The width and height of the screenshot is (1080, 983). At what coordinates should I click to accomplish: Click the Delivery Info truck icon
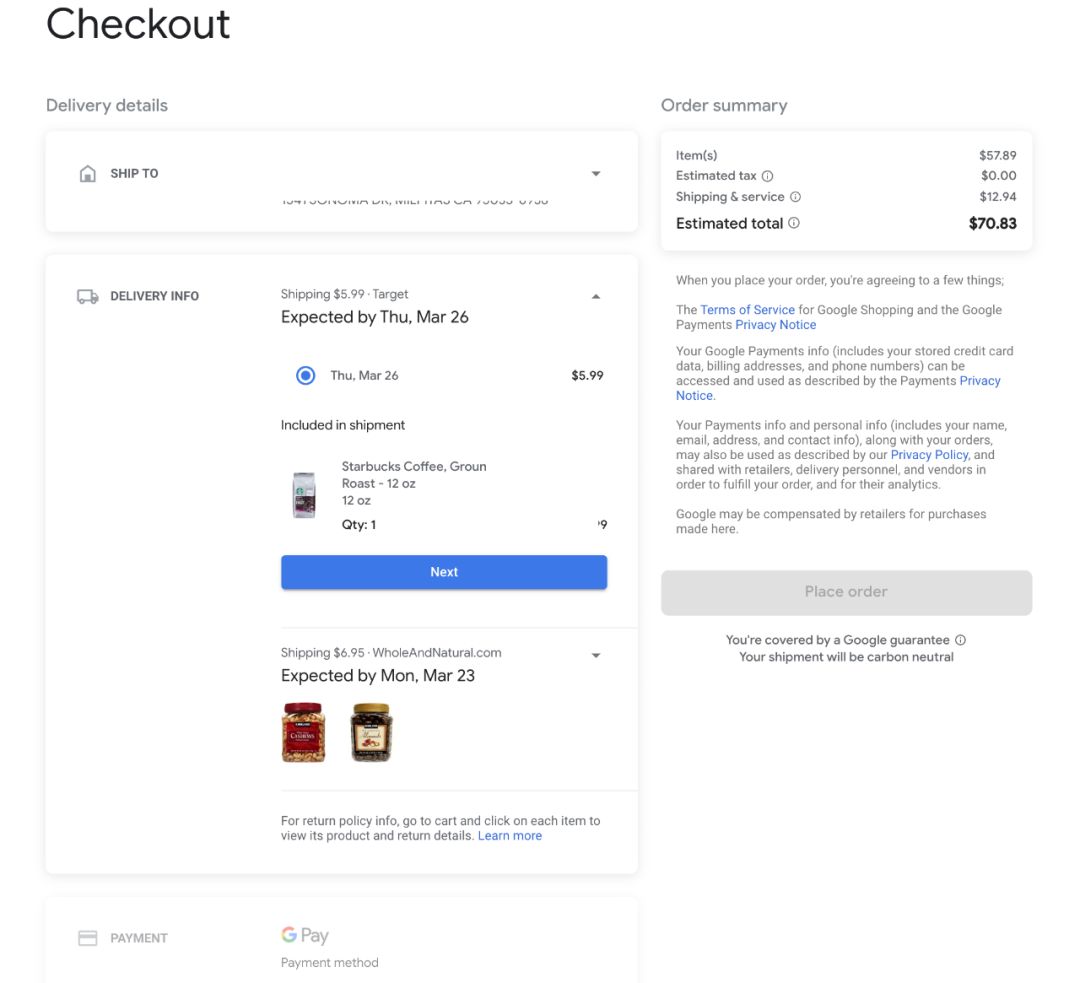tap(87, 296)
